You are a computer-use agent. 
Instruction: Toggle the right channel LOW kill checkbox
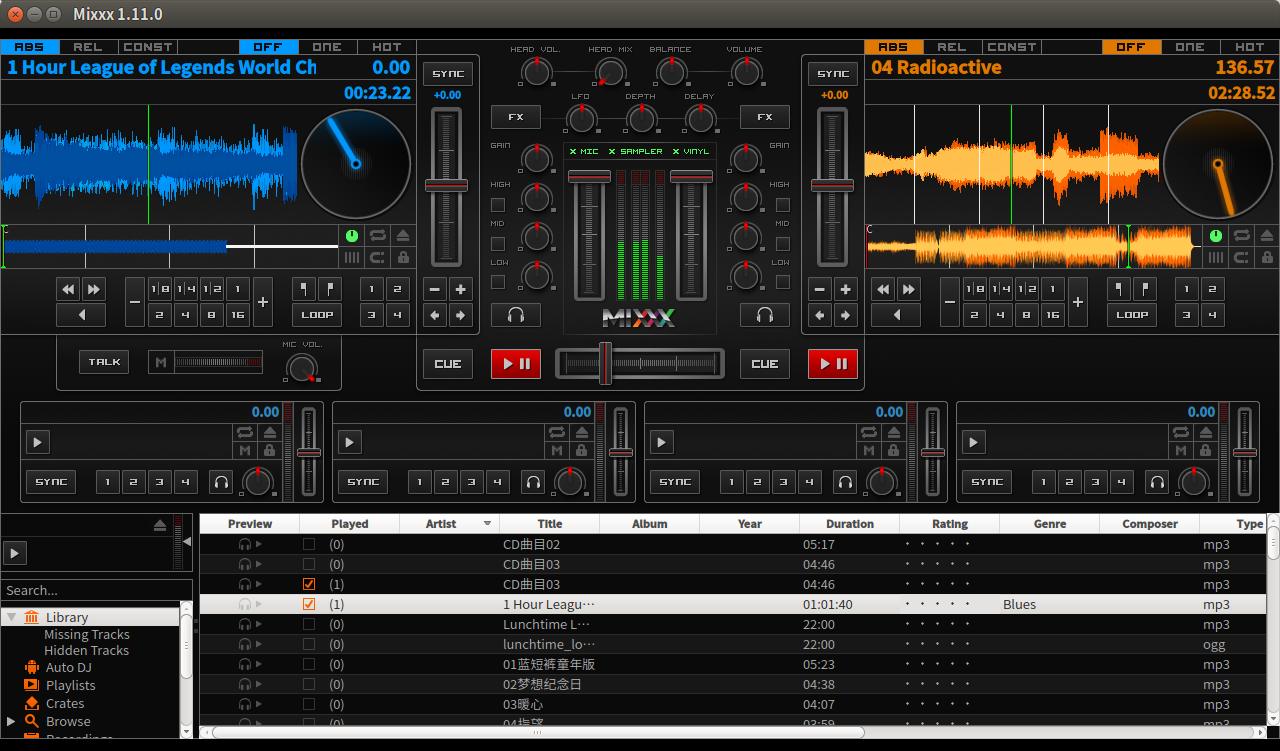point(783,282)
